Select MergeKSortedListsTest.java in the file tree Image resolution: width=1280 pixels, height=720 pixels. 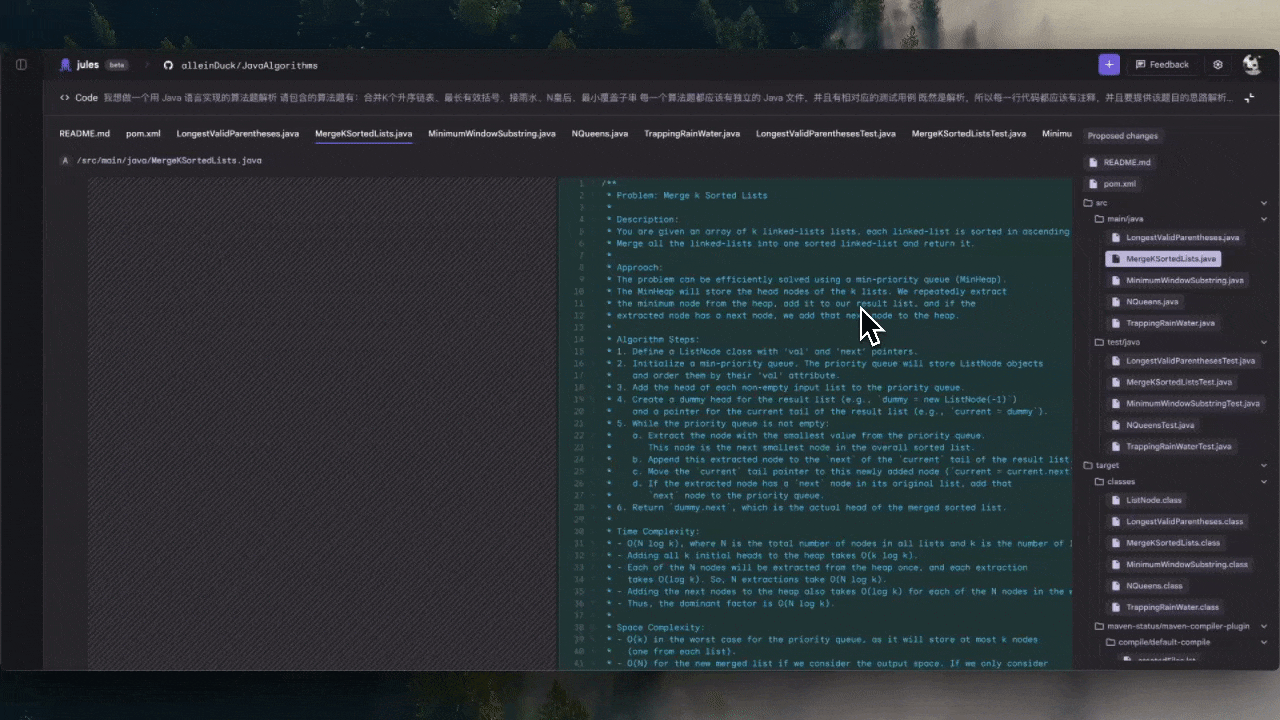click(x=1172, y=382)
